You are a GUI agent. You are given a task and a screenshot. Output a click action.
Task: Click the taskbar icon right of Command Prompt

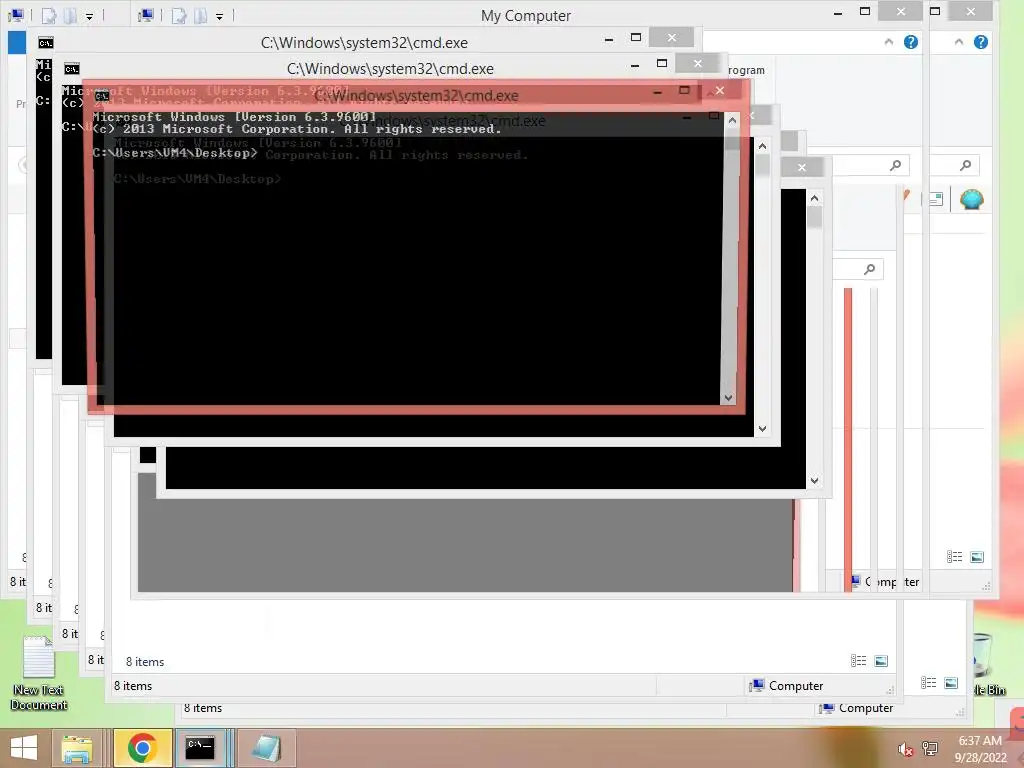(266, 748)
